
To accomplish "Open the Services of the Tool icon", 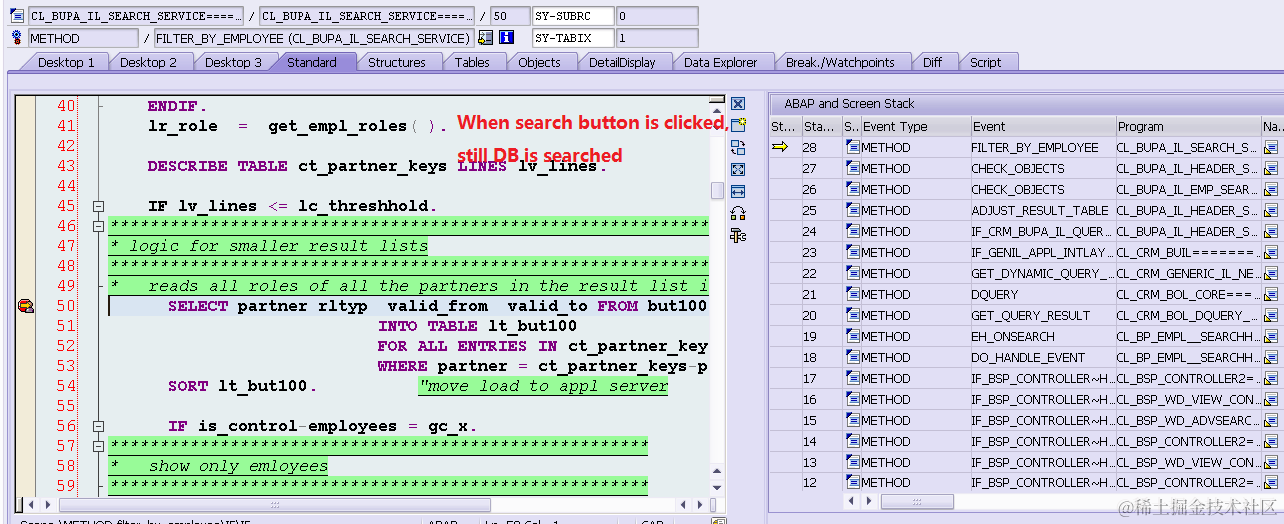I will 738,213.
